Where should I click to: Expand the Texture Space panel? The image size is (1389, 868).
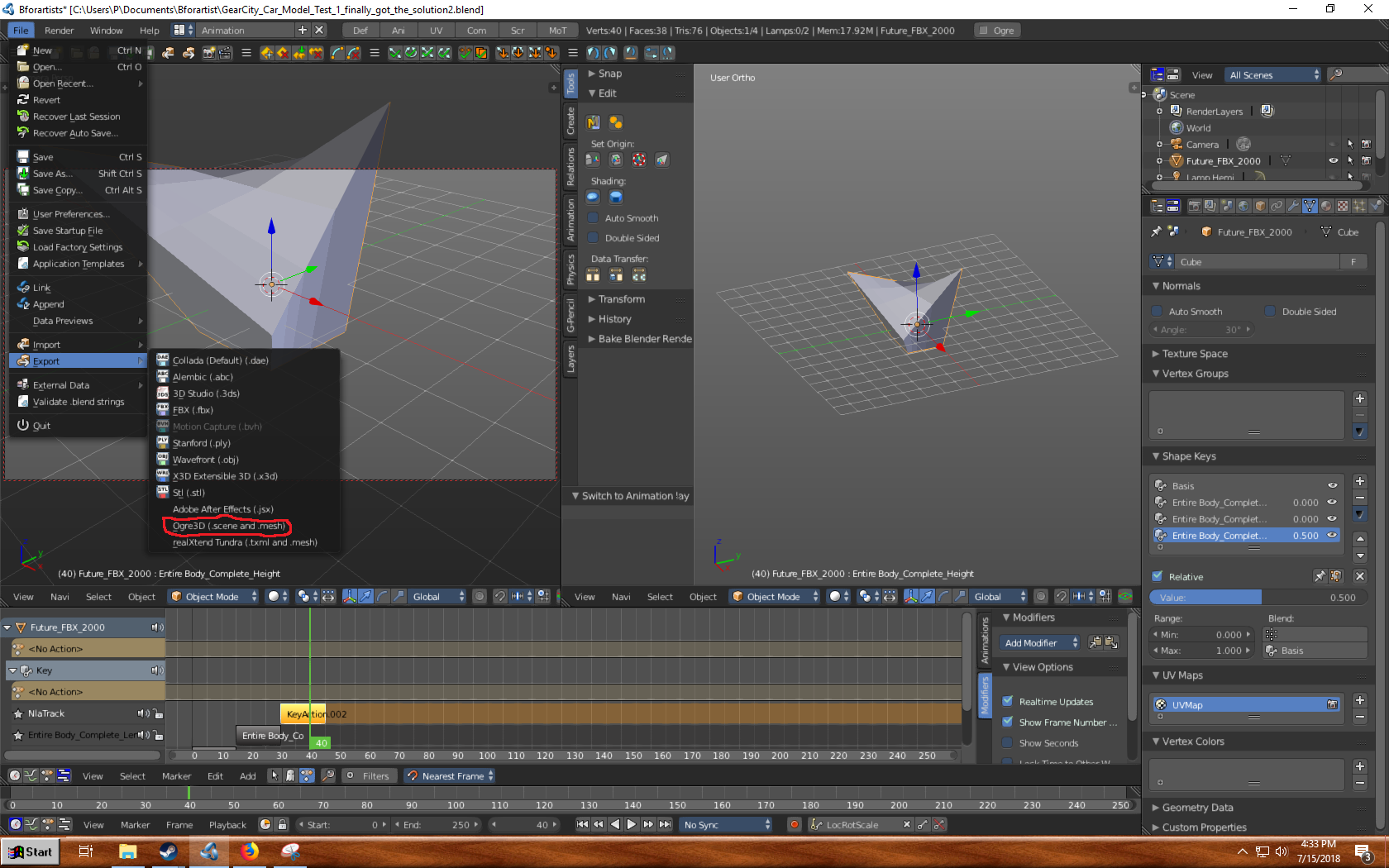[1194, 354]
